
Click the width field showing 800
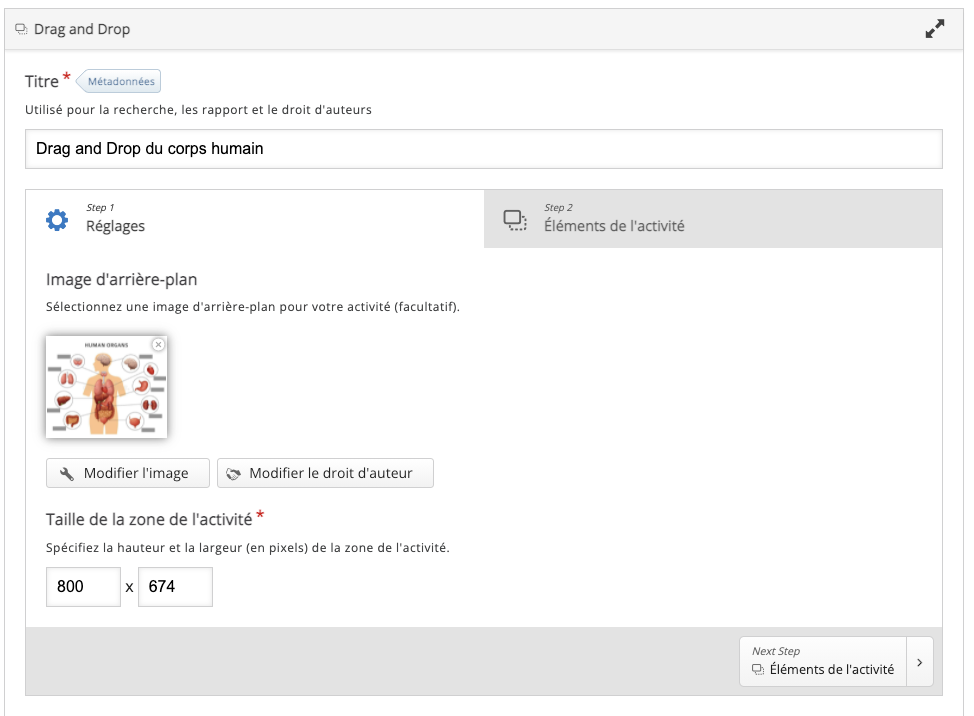point(83,587)
